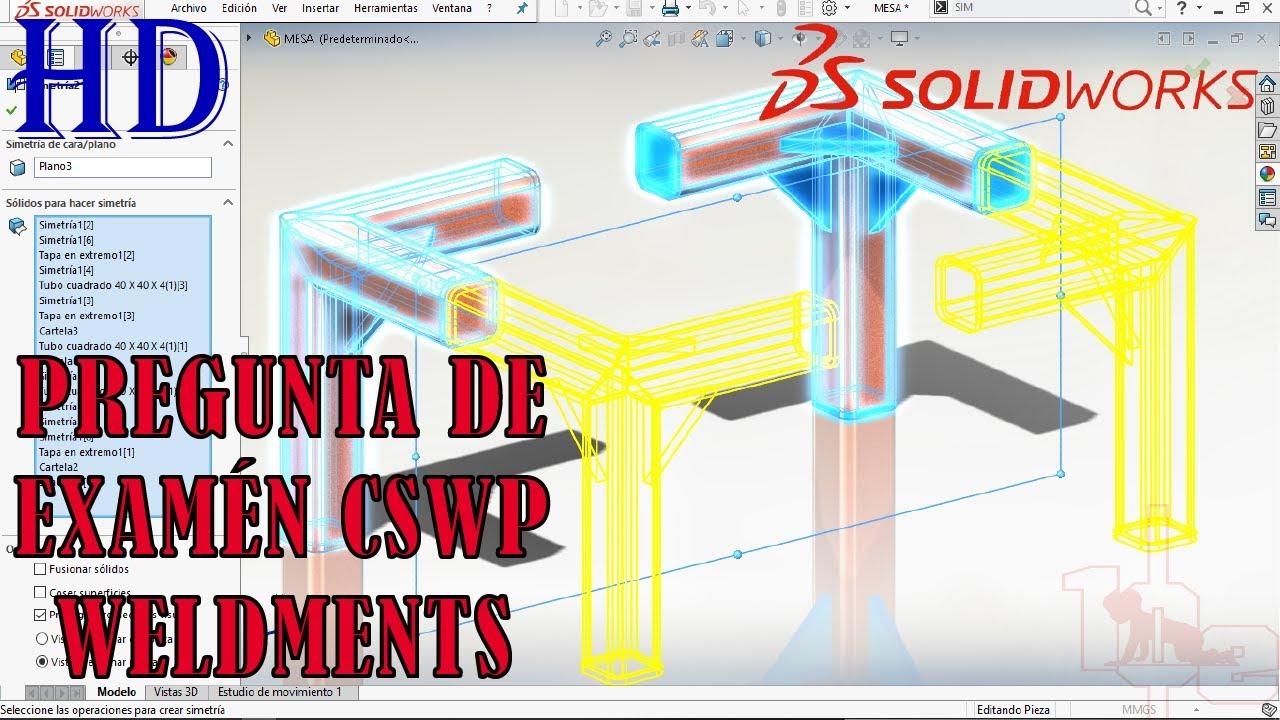Click the New document icon in title bar

click(562, 8)
